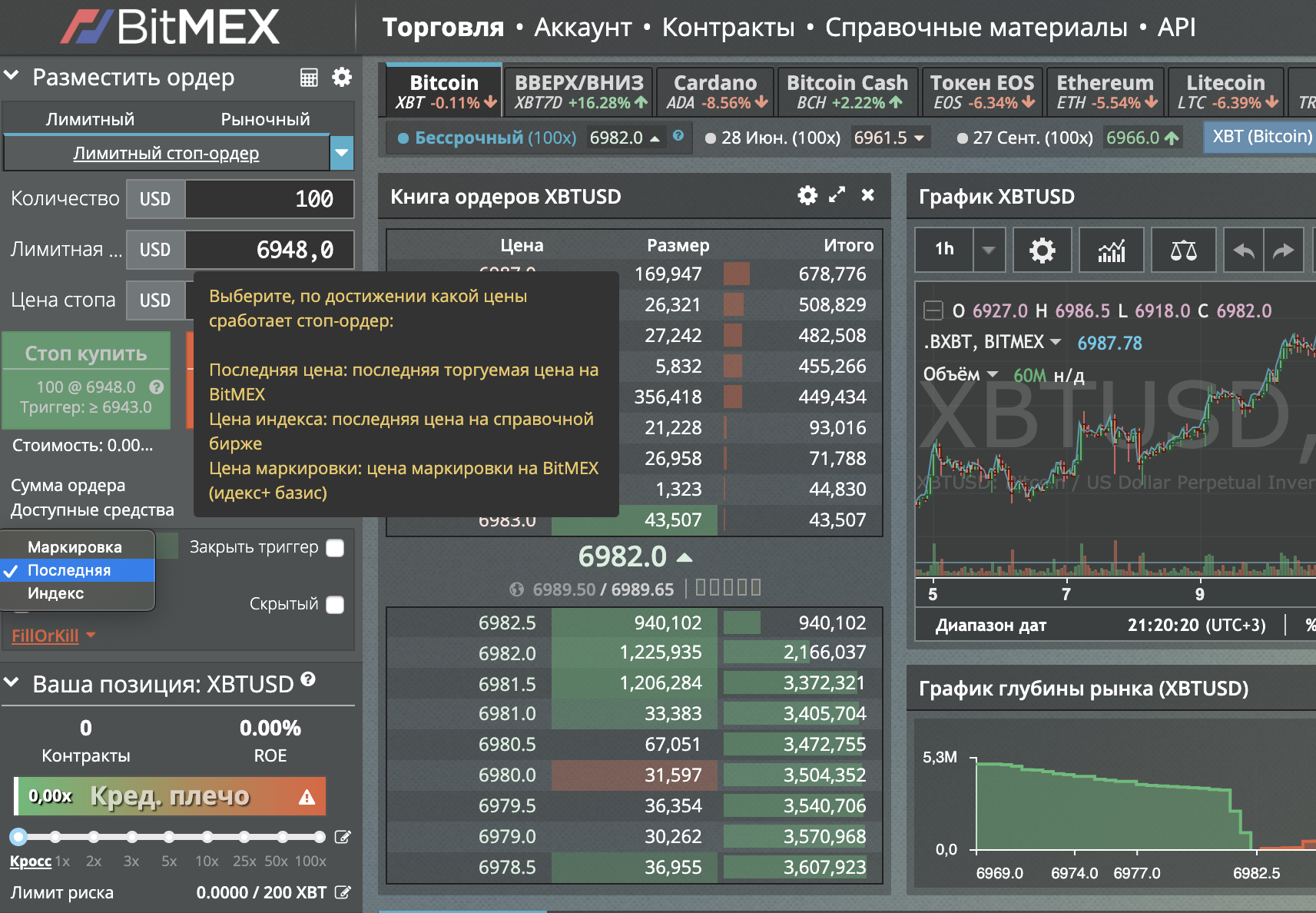Screen dimensions: 1316x913
Task: Click the help icon beside perpetual price
Action: coord(678,136)
